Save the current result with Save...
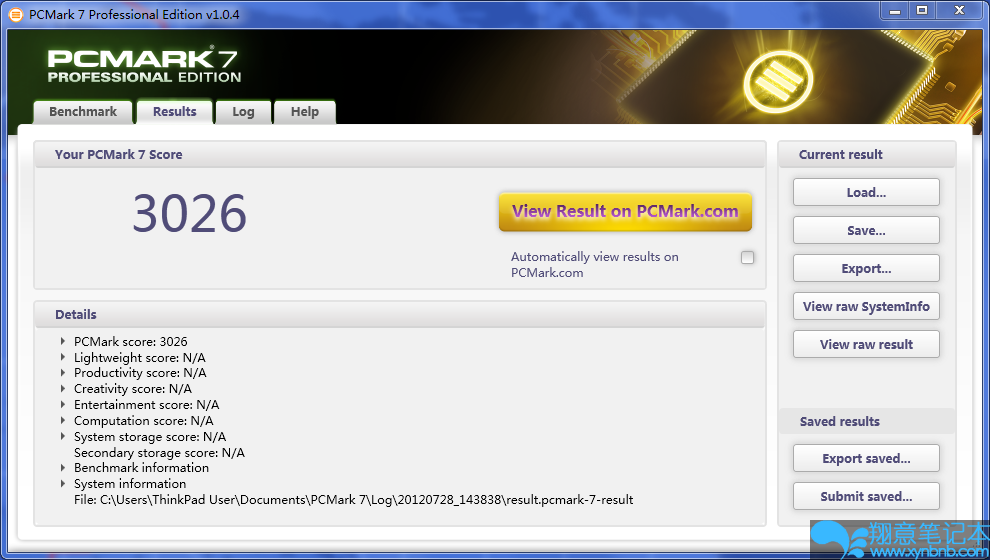Image resolution: width=990 pixels, height=560 pixels. [866, 230]
